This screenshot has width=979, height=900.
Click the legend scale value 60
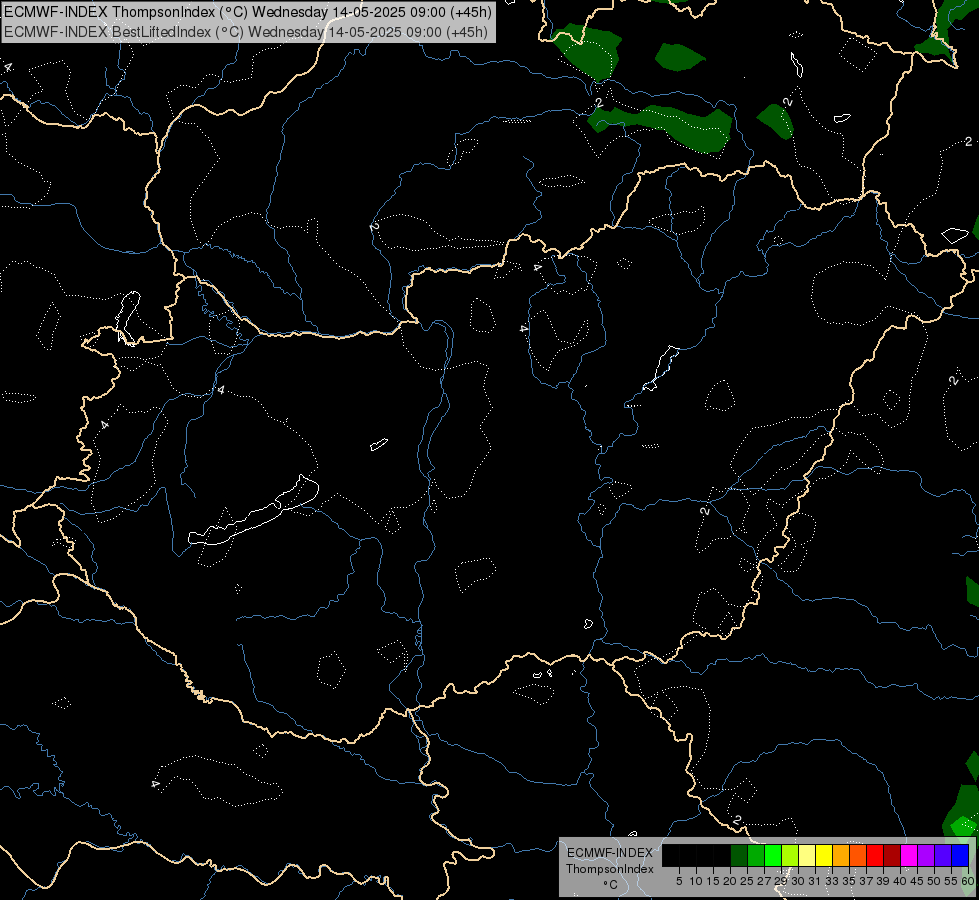tap(968, 881)
